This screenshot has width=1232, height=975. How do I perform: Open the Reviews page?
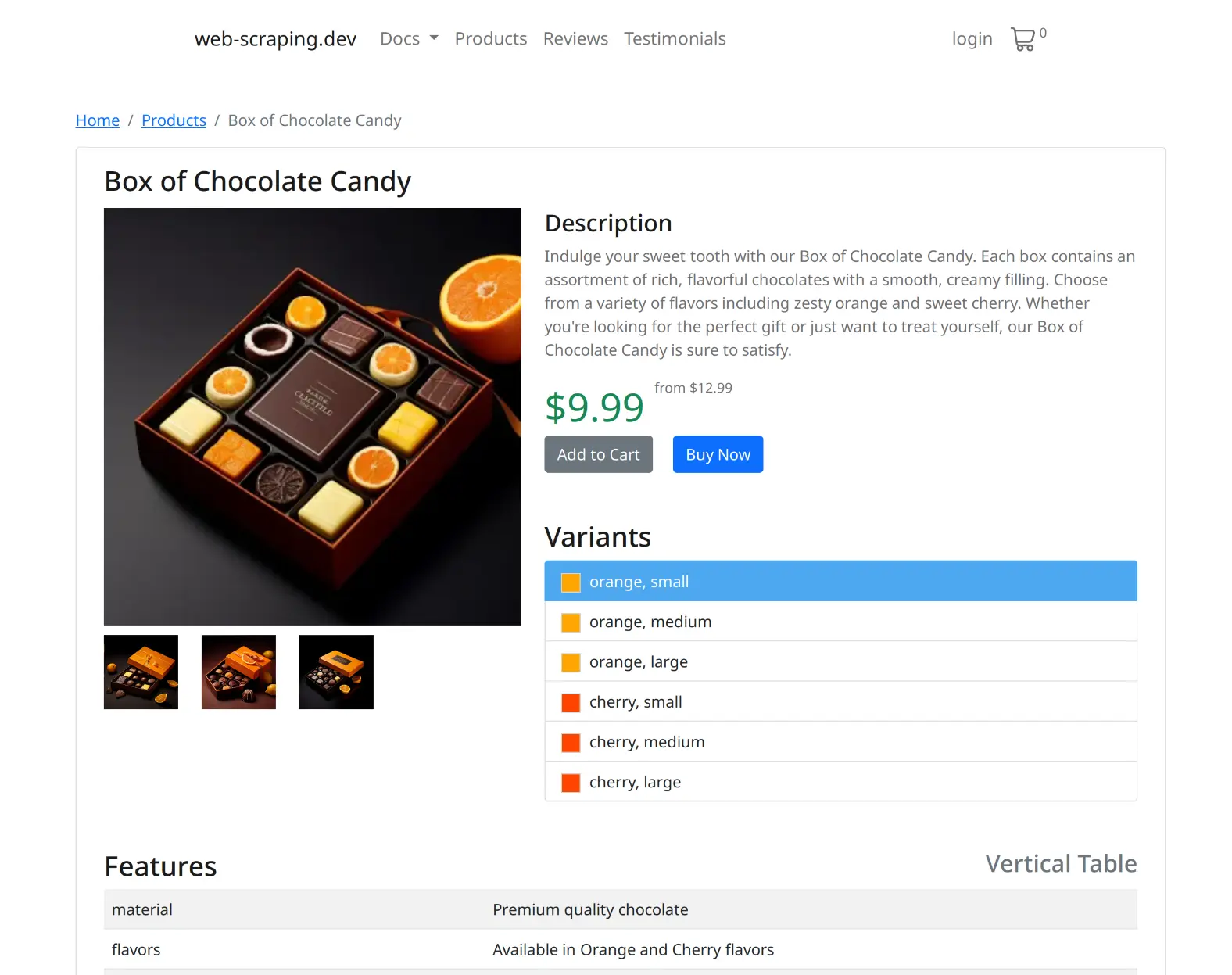coord(575,38)
